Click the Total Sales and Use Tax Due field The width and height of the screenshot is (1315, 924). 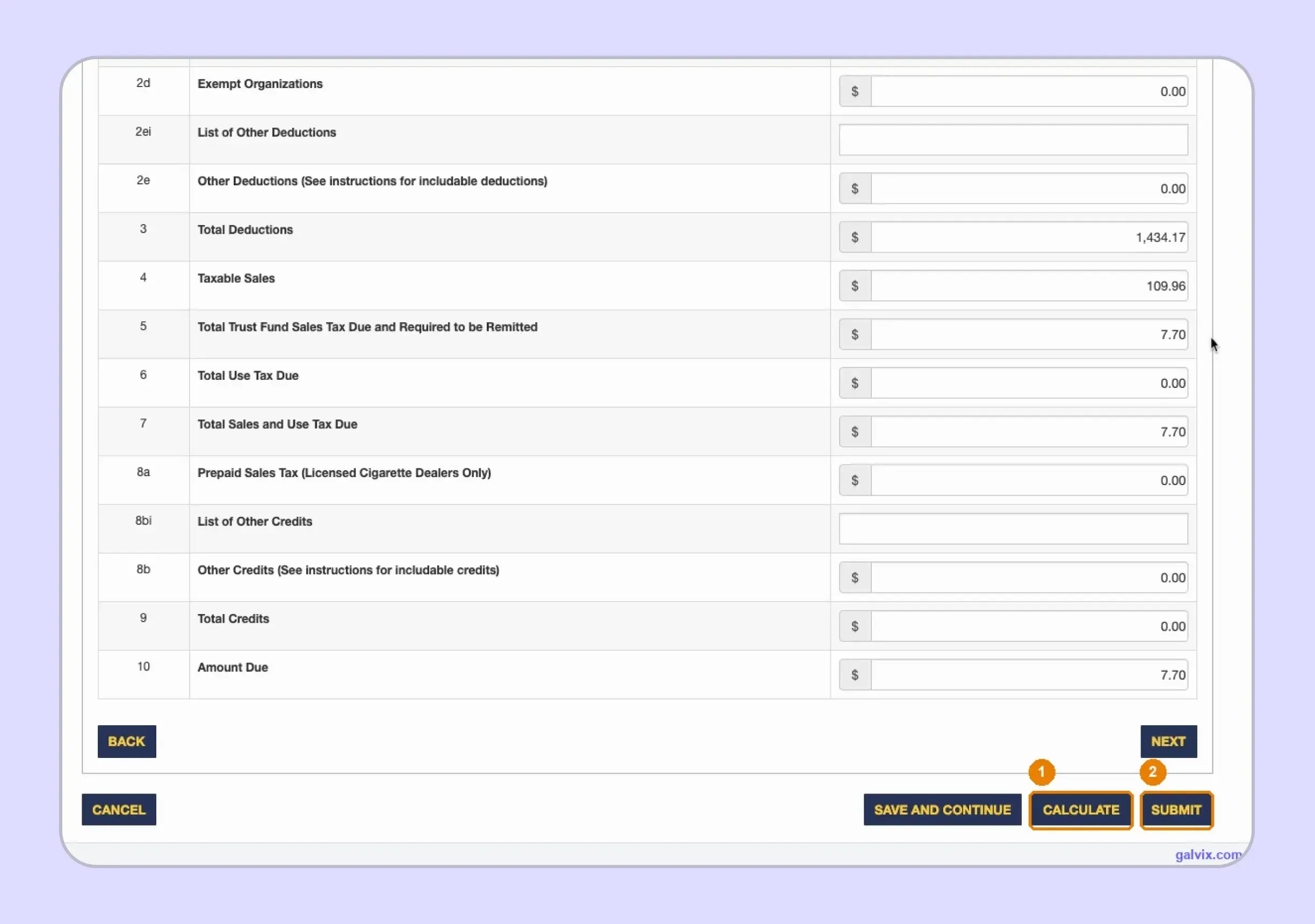(x=1029, y=432)
